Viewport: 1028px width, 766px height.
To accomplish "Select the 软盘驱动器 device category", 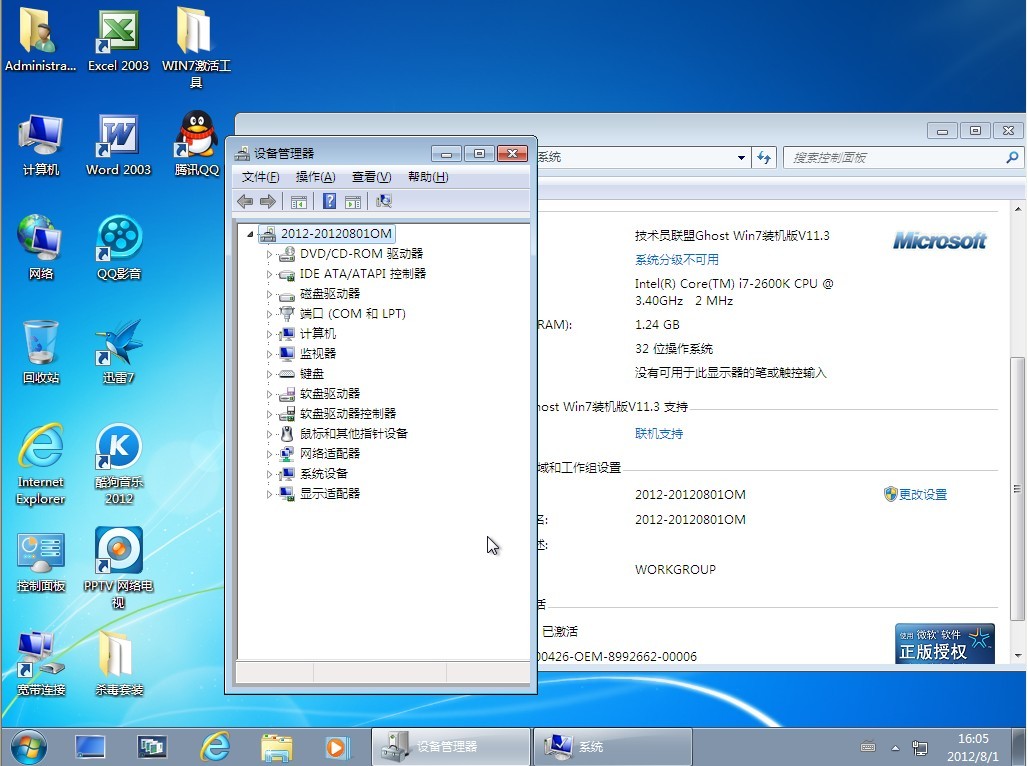I will [329, 393].
